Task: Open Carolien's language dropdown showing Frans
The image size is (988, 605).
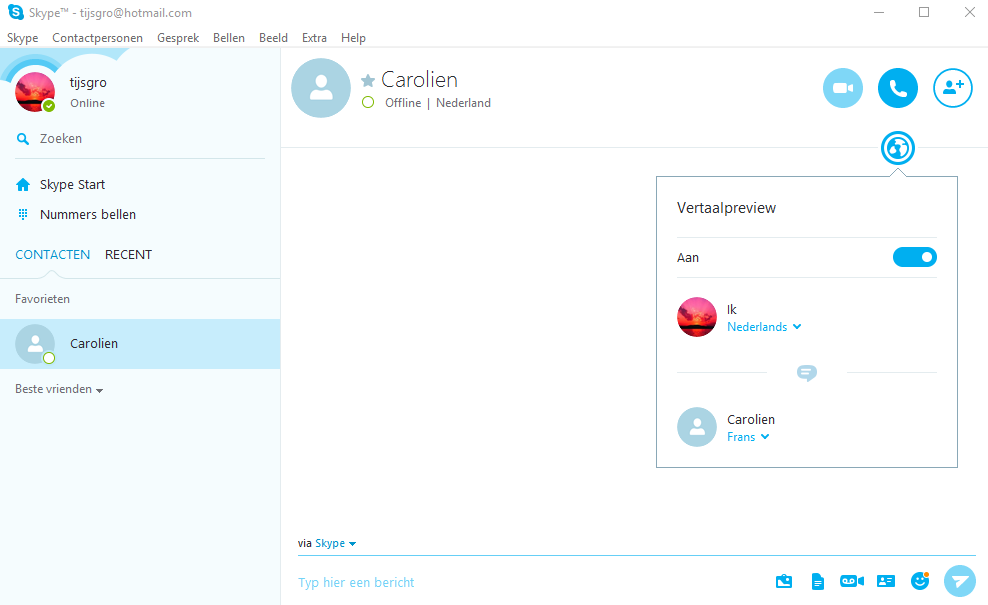Action: tap(748, 437)
